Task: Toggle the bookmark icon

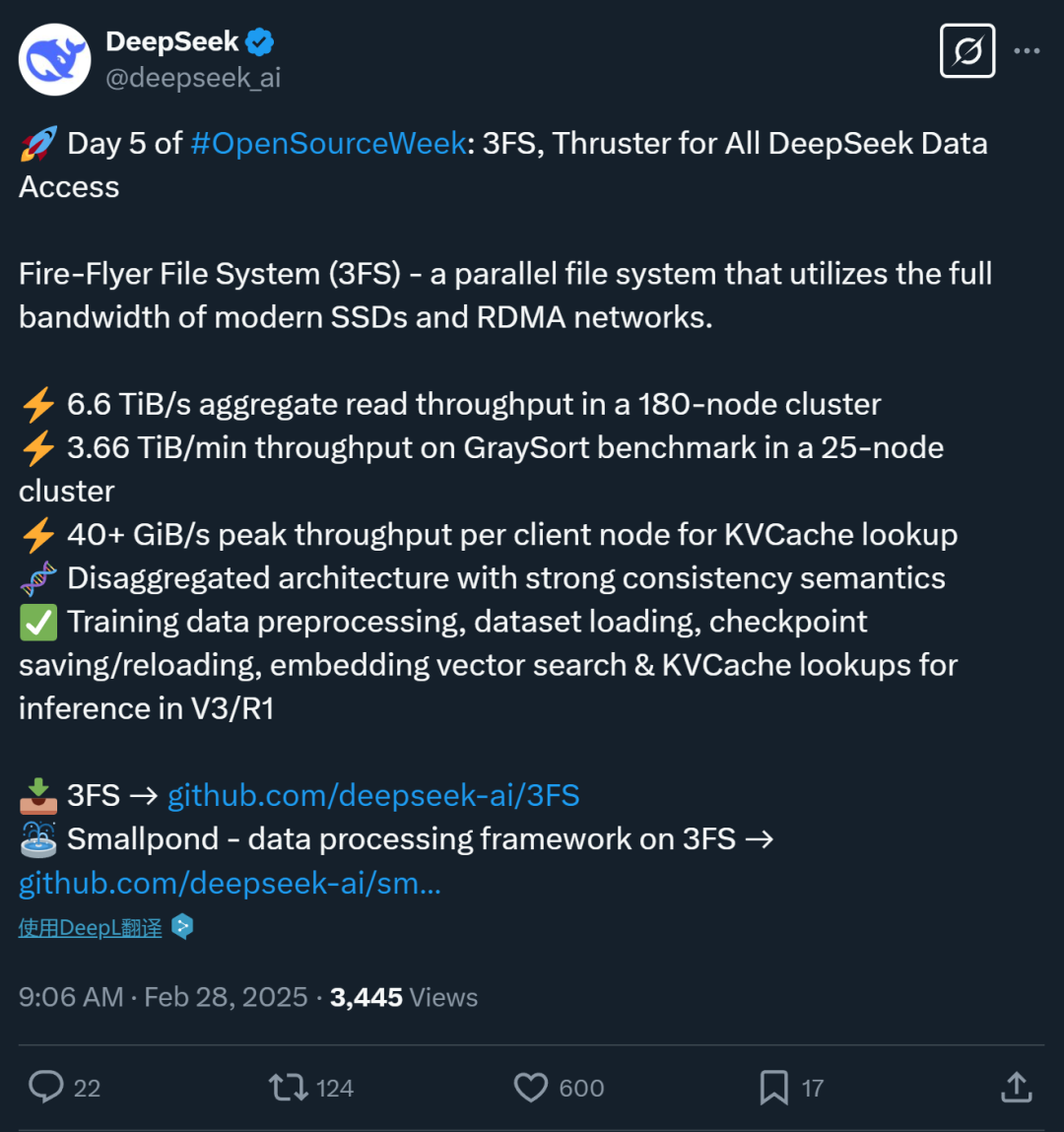Action: (x=773, y=1088)
